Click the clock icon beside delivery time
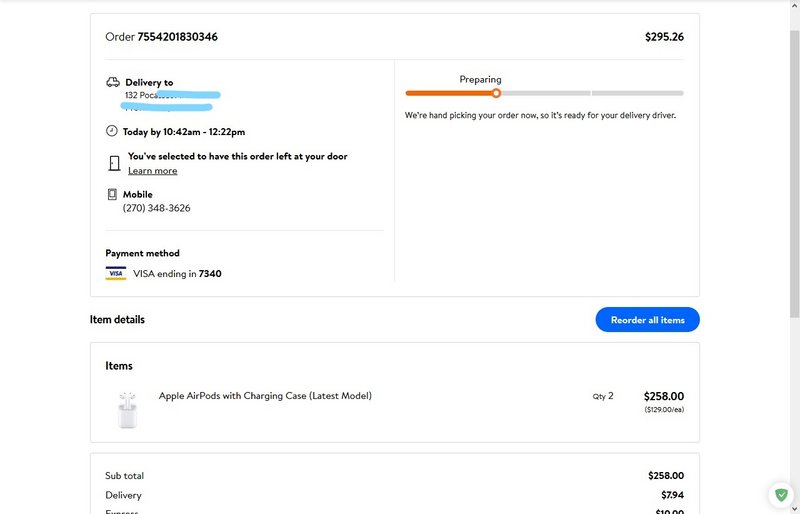This screenshot has height=514, width=800. (x=112, y=131)
